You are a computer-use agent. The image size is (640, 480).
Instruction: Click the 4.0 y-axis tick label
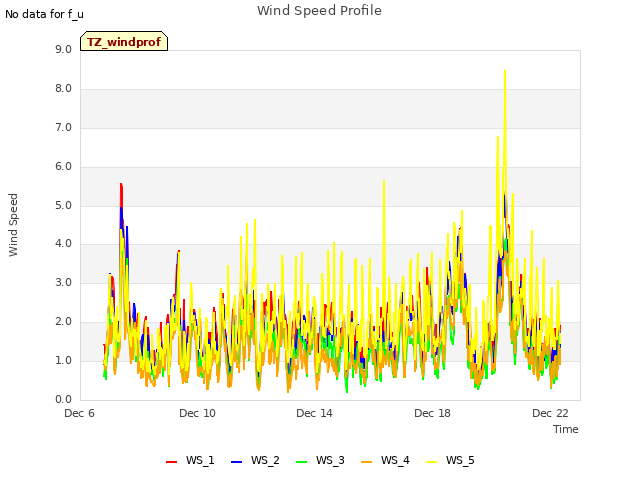pos(63,244)
